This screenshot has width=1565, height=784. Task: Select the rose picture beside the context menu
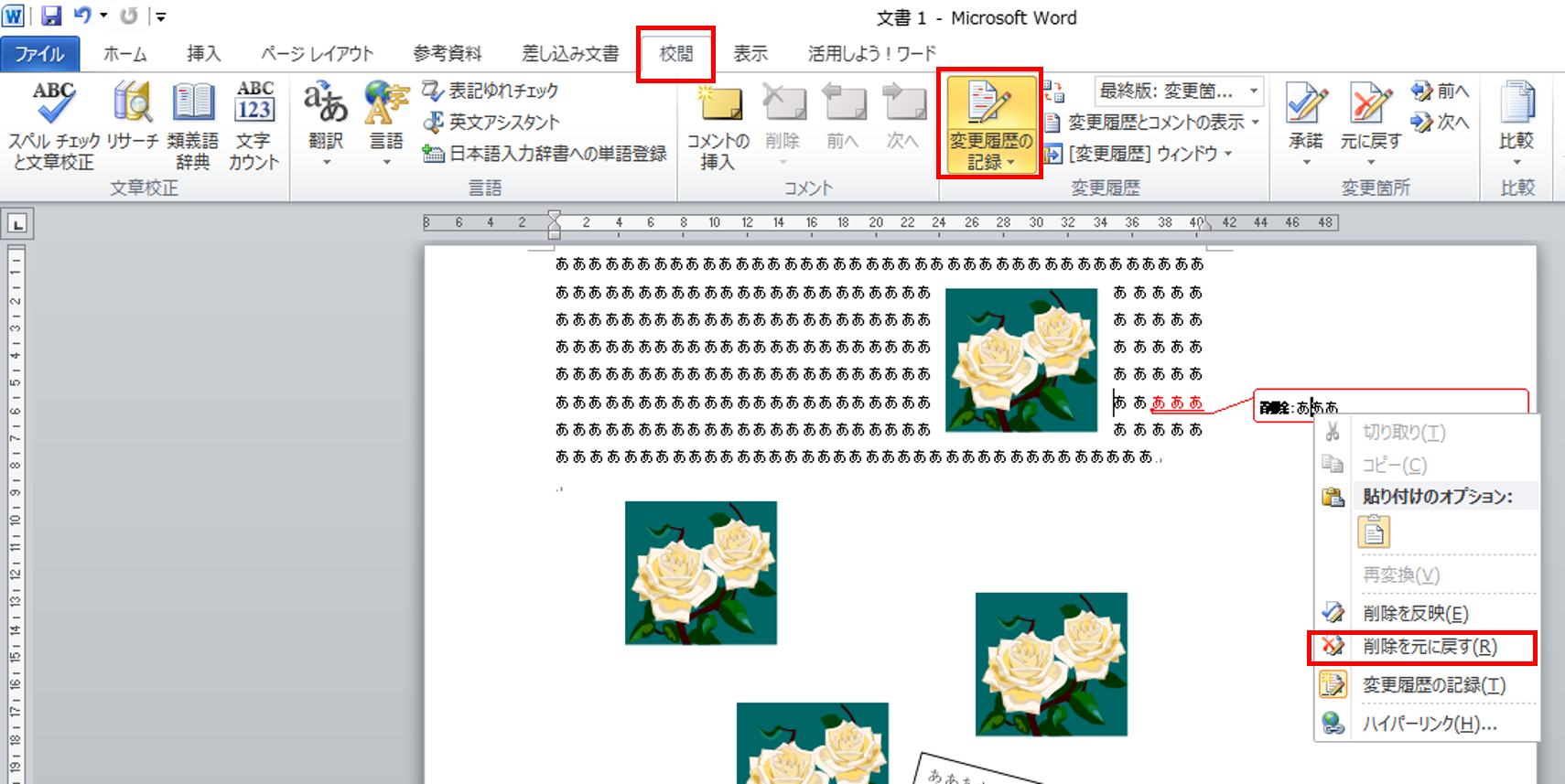coord(1052,664)
